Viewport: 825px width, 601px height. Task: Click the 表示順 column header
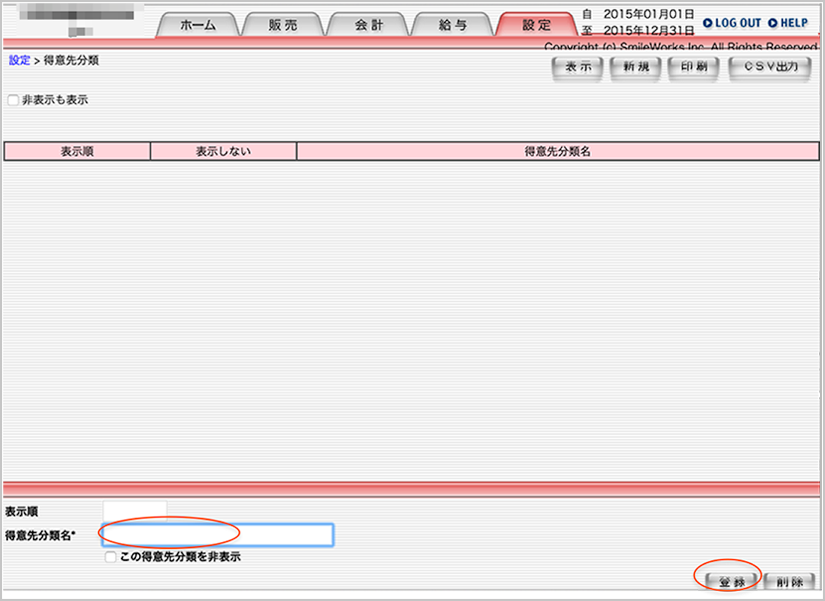pyautogui.click(x=77, y=152)
